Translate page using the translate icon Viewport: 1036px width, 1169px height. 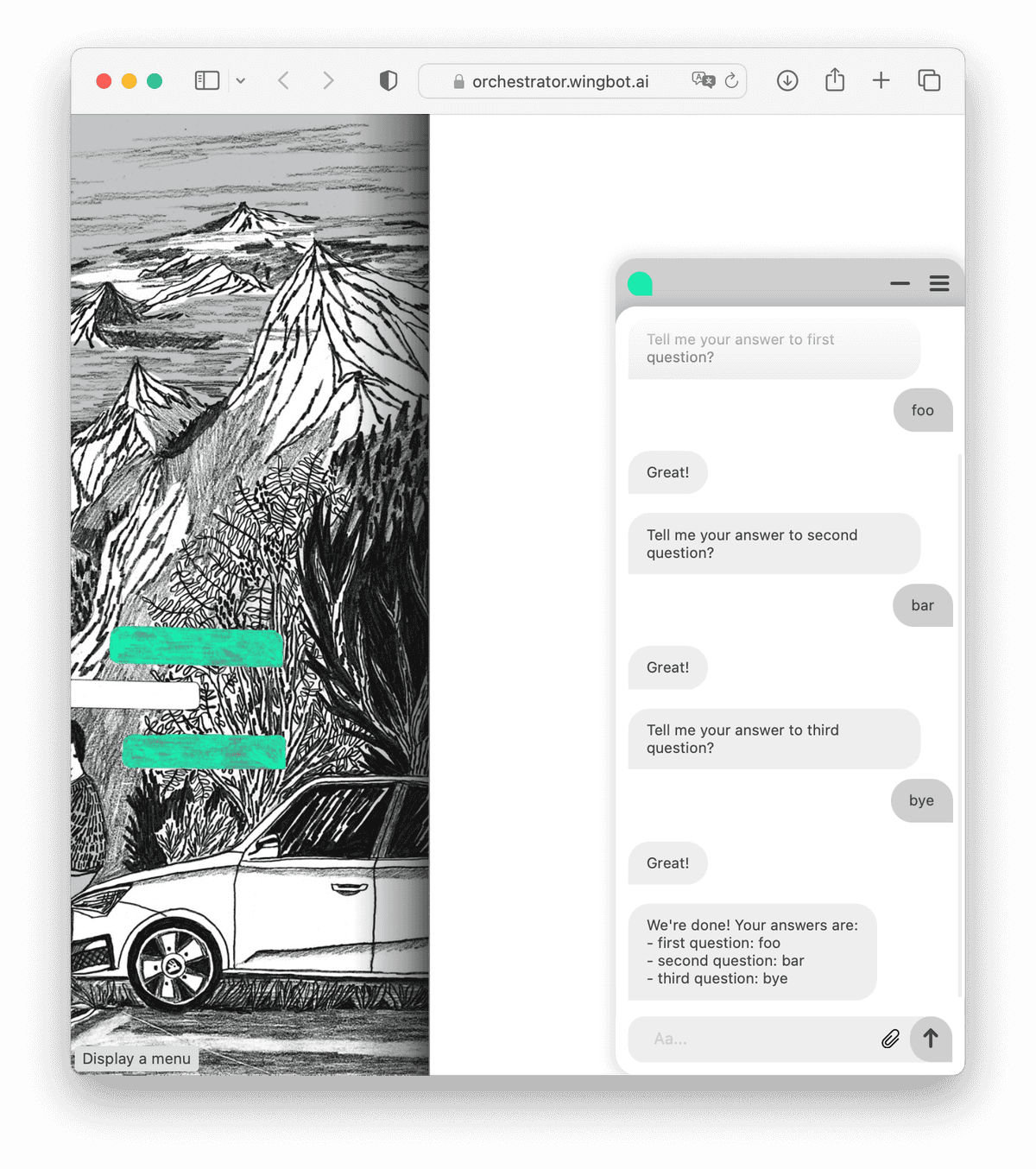[704, 80]
